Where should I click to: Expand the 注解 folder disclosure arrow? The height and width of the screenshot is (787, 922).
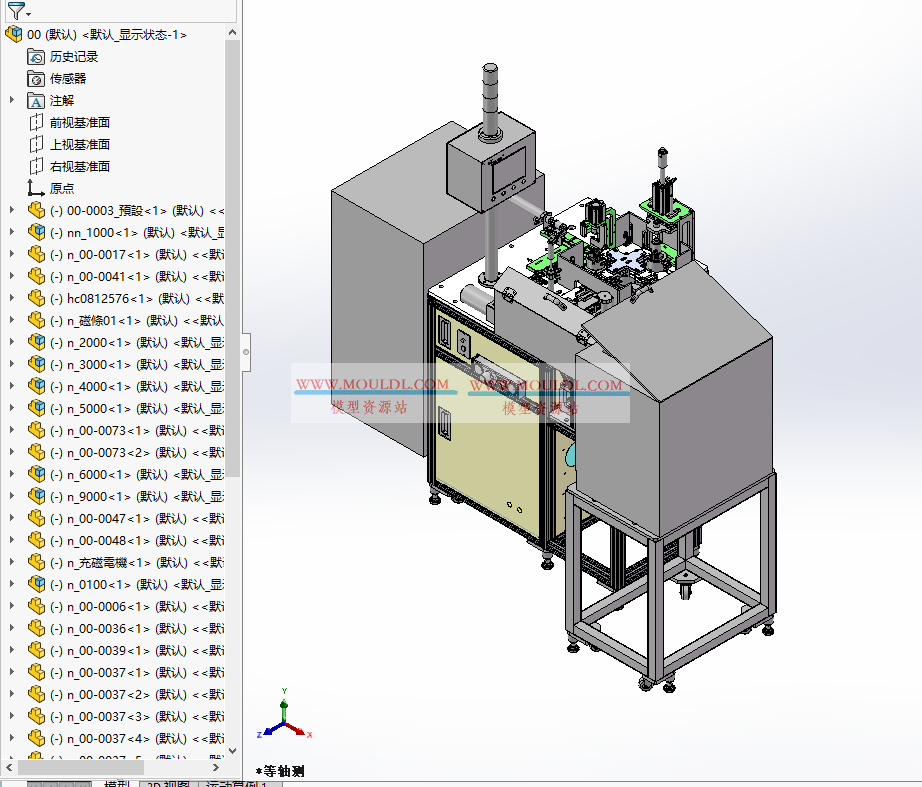(11, 100)
